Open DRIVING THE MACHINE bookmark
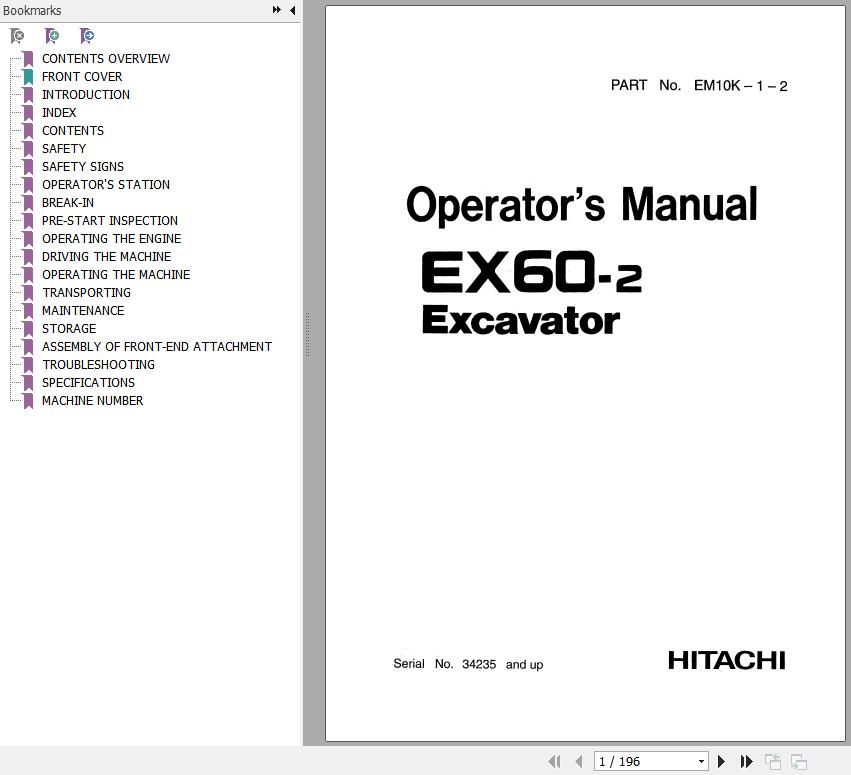 tap(106, 257)
